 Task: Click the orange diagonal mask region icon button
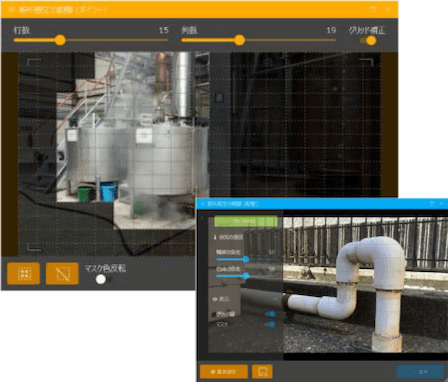[62, 274]
